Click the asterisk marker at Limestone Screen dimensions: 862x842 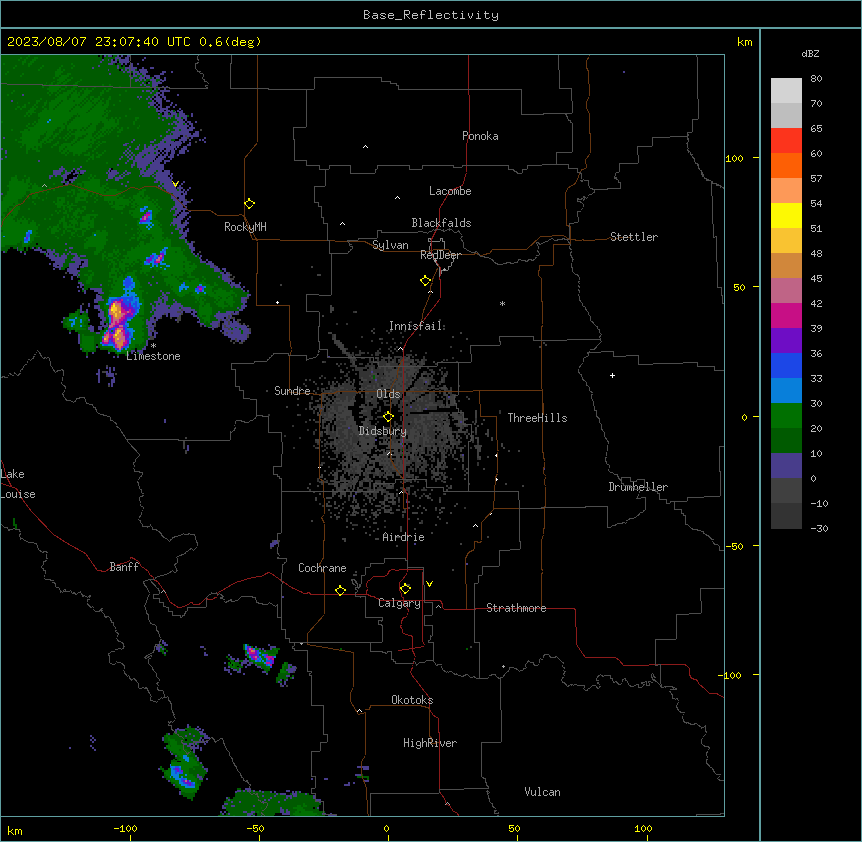(153, 346)
